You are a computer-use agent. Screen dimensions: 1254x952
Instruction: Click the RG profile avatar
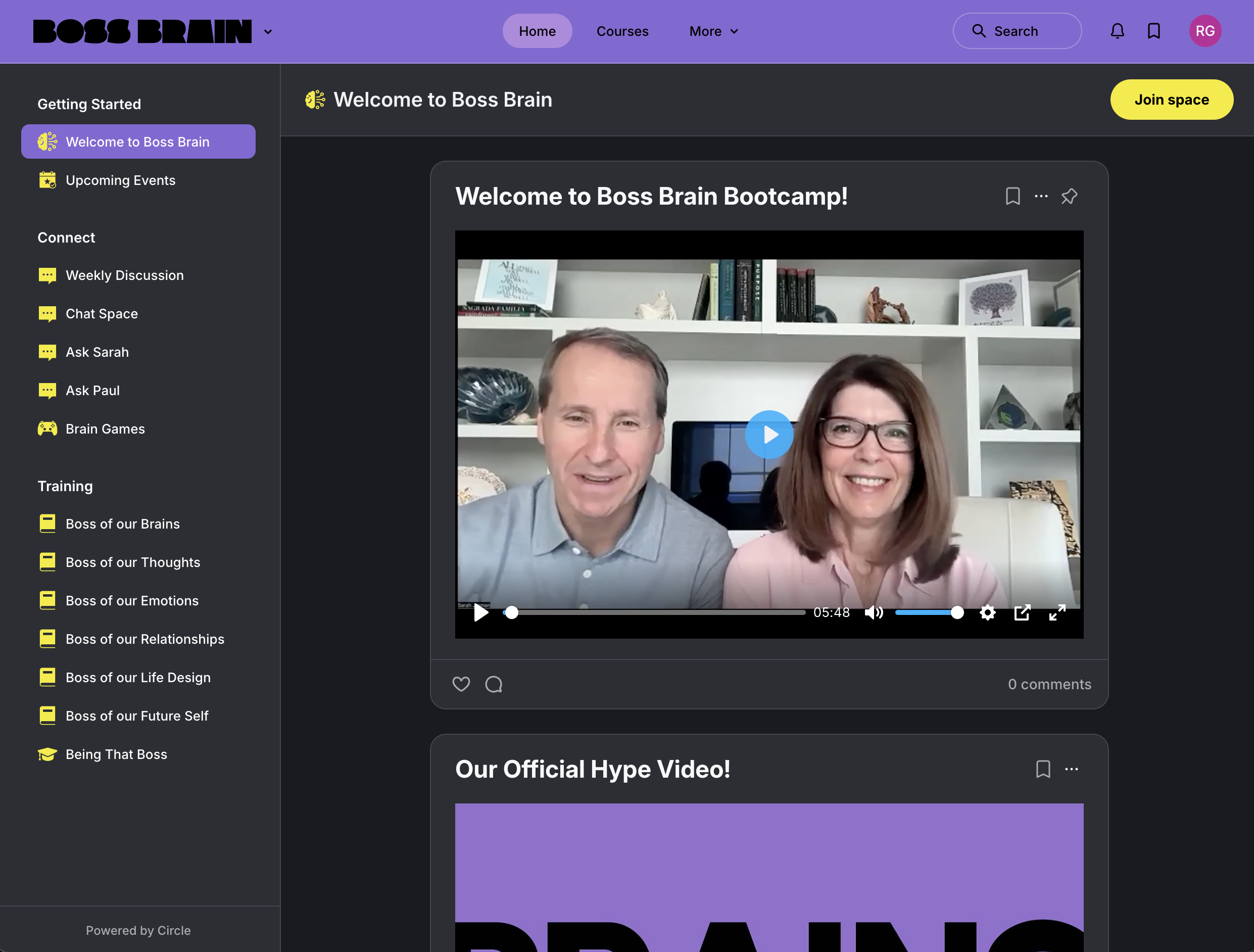coord(1204,31)
